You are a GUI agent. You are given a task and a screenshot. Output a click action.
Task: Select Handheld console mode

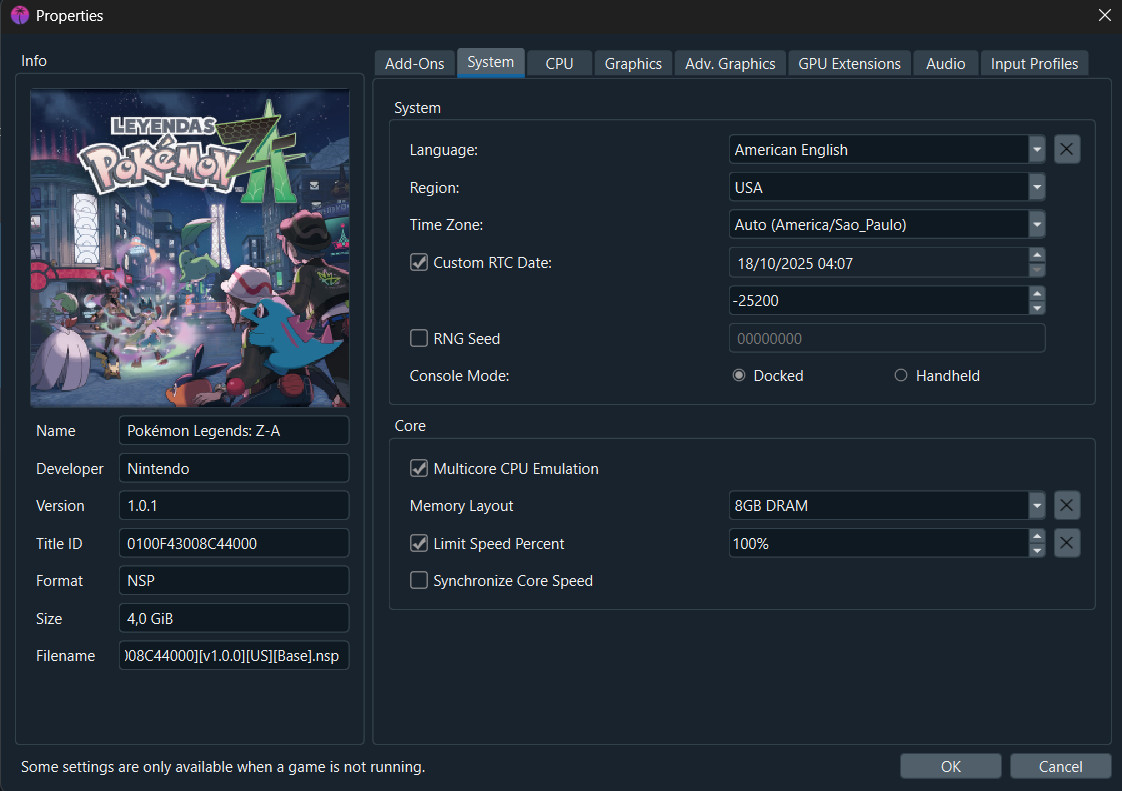[901, 376]
